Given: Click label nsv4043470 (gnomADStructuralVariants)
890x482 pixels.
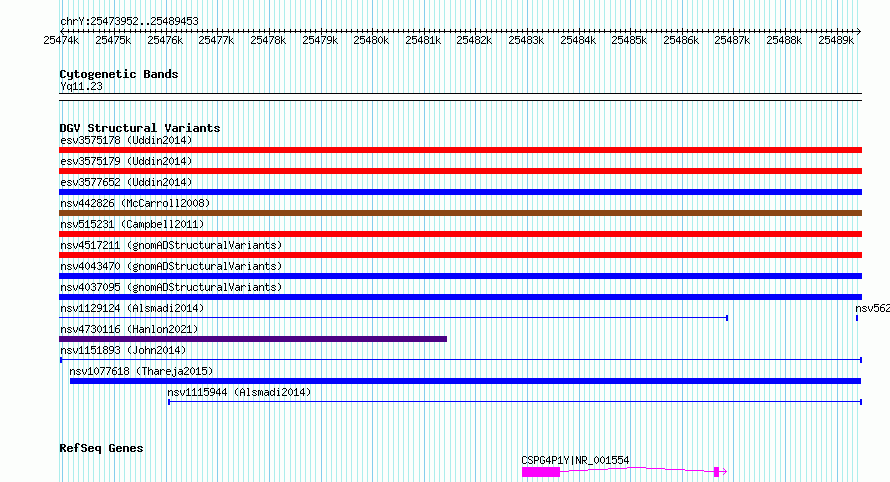Looking at the screenshot, I should pos(171,266).
